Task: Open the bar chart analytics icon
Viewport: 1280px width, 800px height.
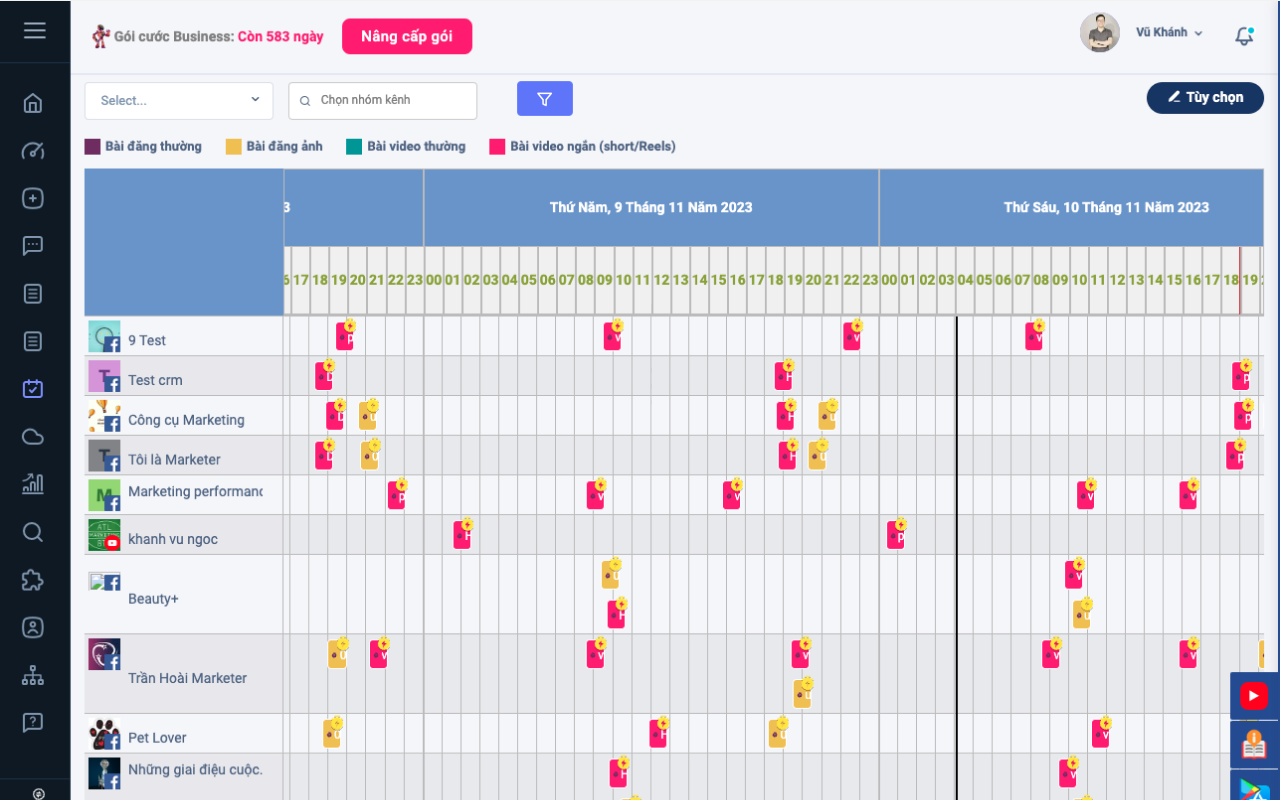Action: tap(33, 484)
